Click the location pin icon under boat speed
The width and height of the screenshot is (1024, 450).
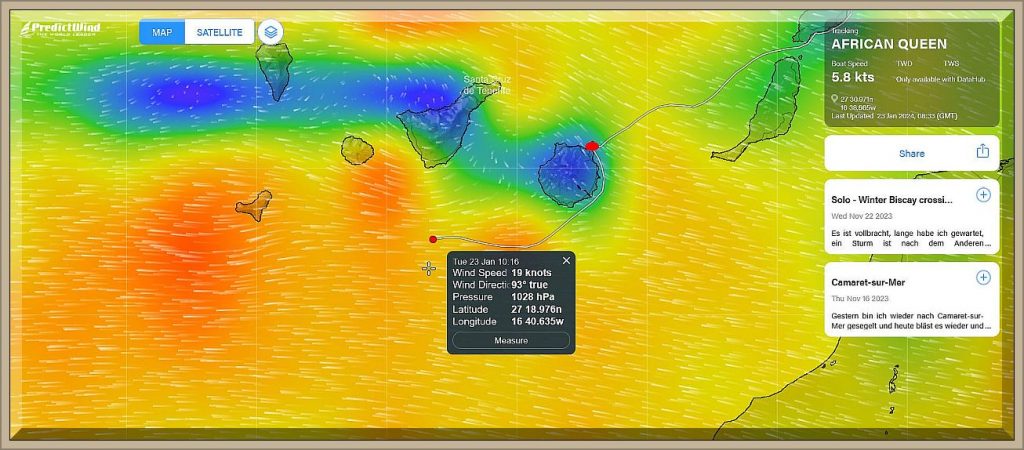pos(835,99)
